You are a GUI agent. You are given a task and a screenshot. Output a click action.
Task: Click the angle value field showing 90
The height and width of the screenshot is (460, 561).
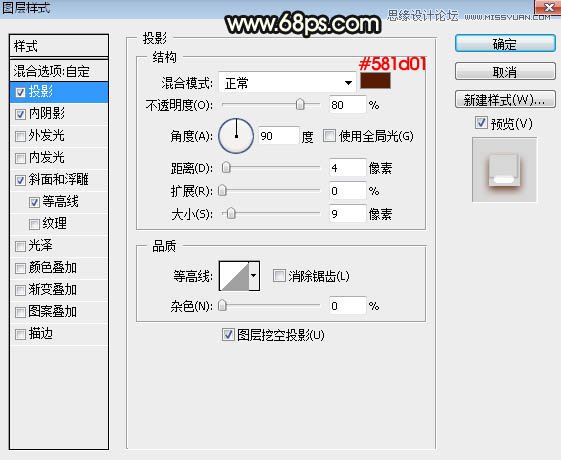278,136
